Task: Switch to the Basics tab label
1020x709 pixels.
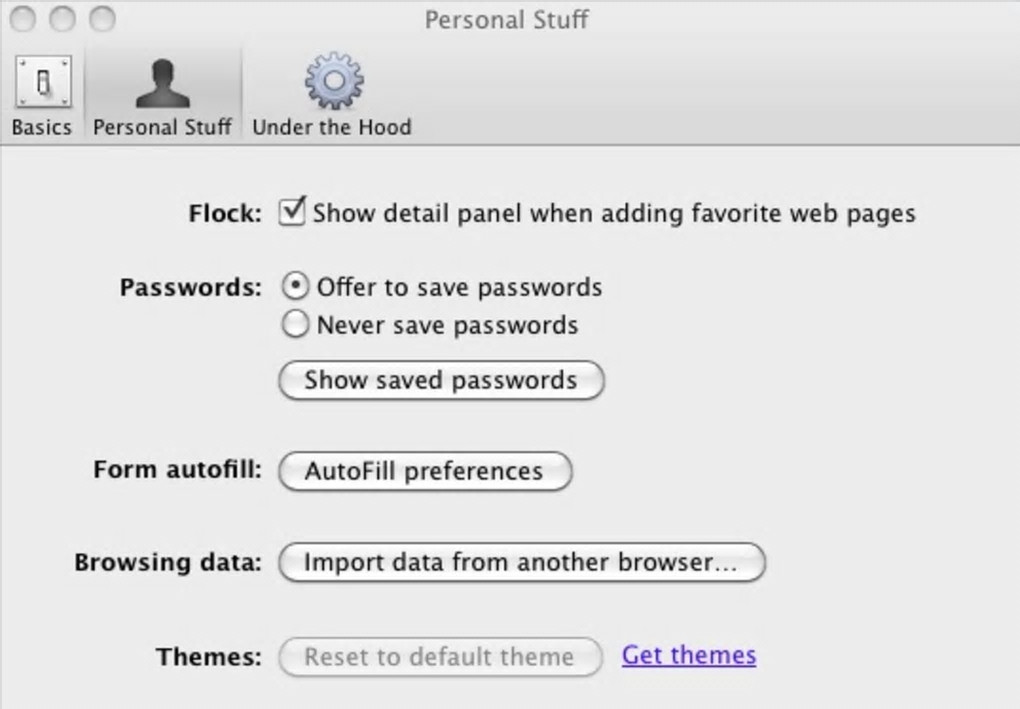Action: click(x=42, y=128)
